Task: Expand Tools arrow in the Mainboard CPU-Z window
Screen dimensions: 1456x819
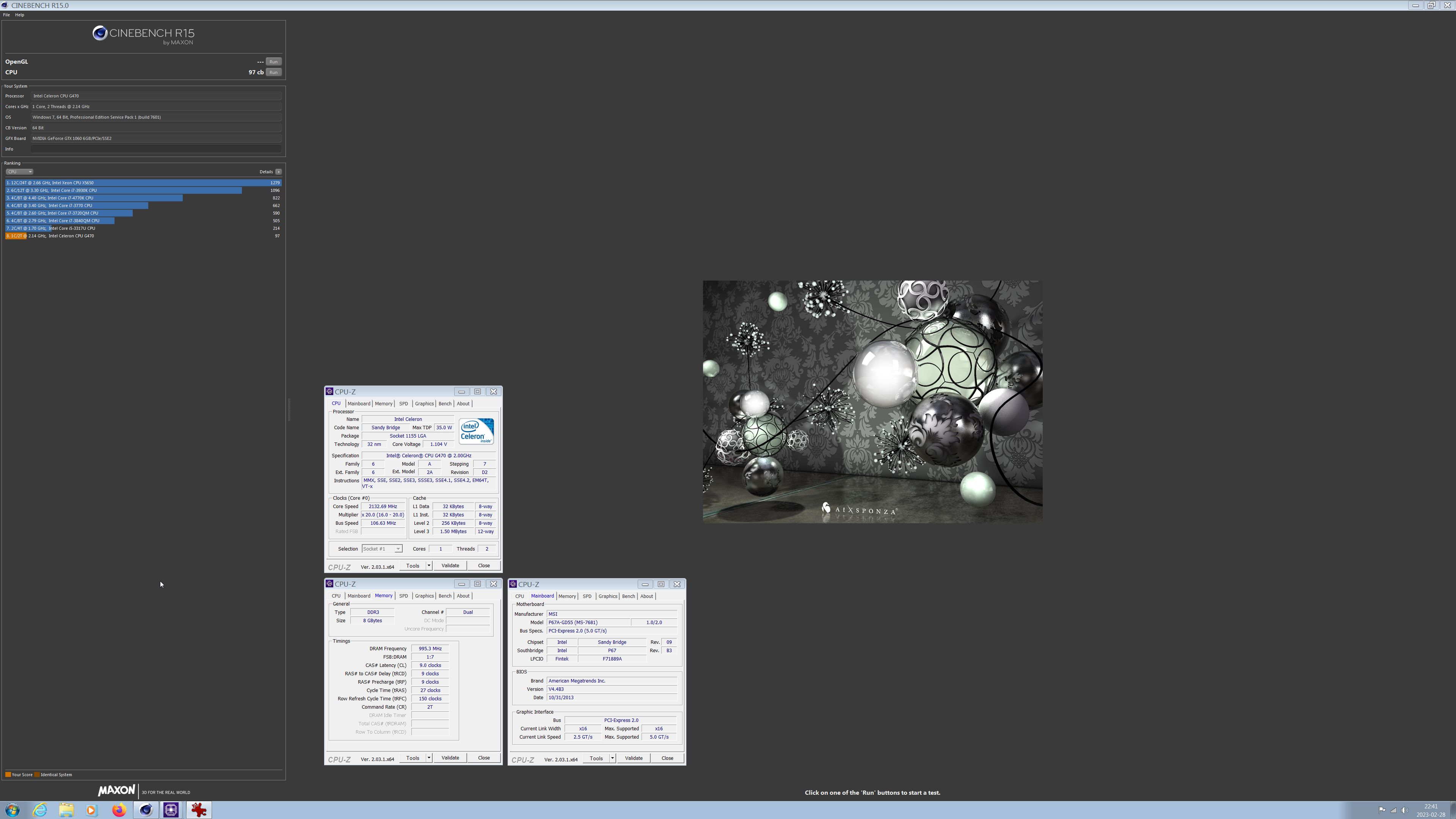Action: [612, 758]
